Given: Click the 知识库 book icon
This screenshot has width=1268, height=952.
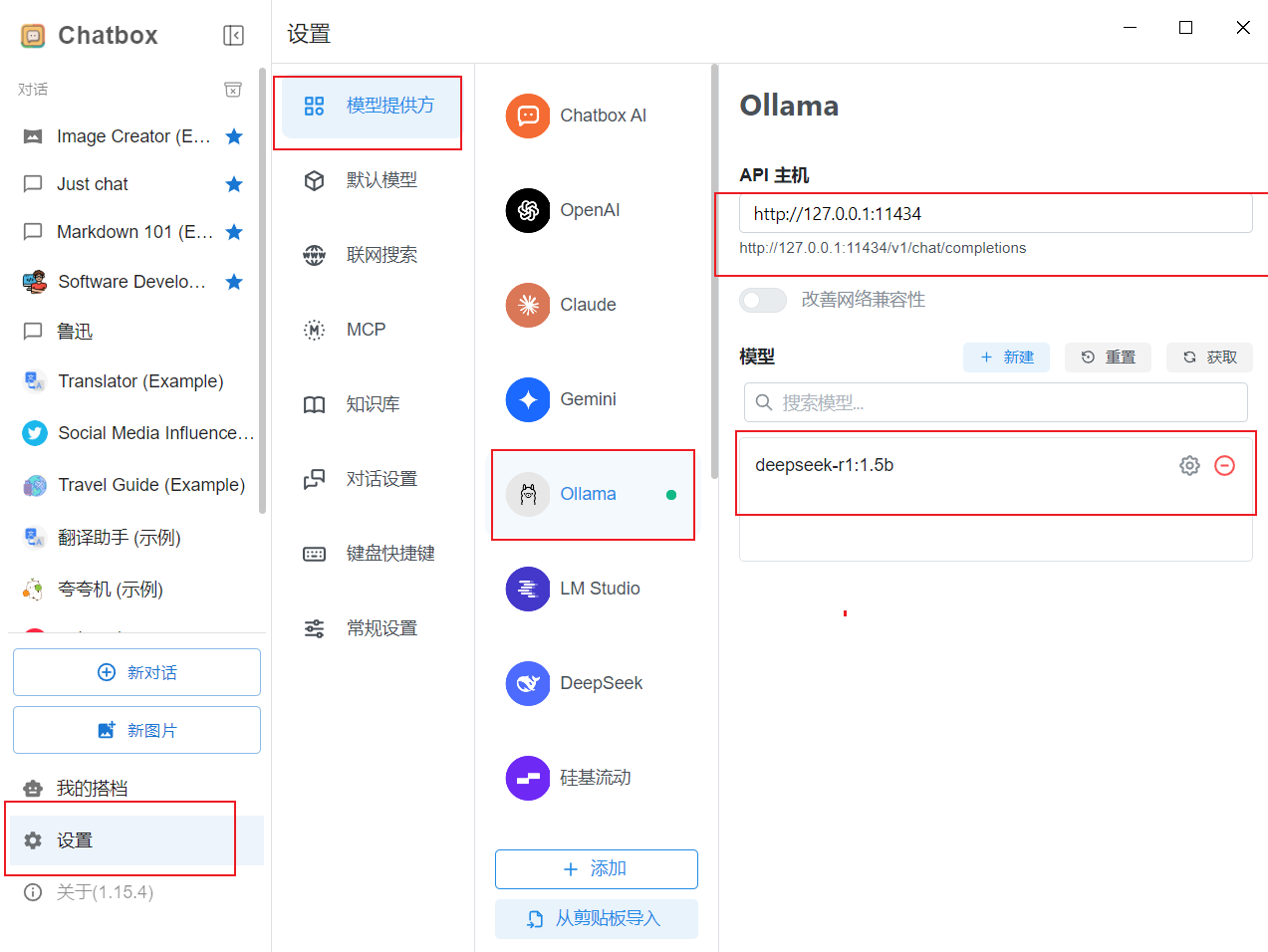Looking at the screenshot, I should coord(314,404).
